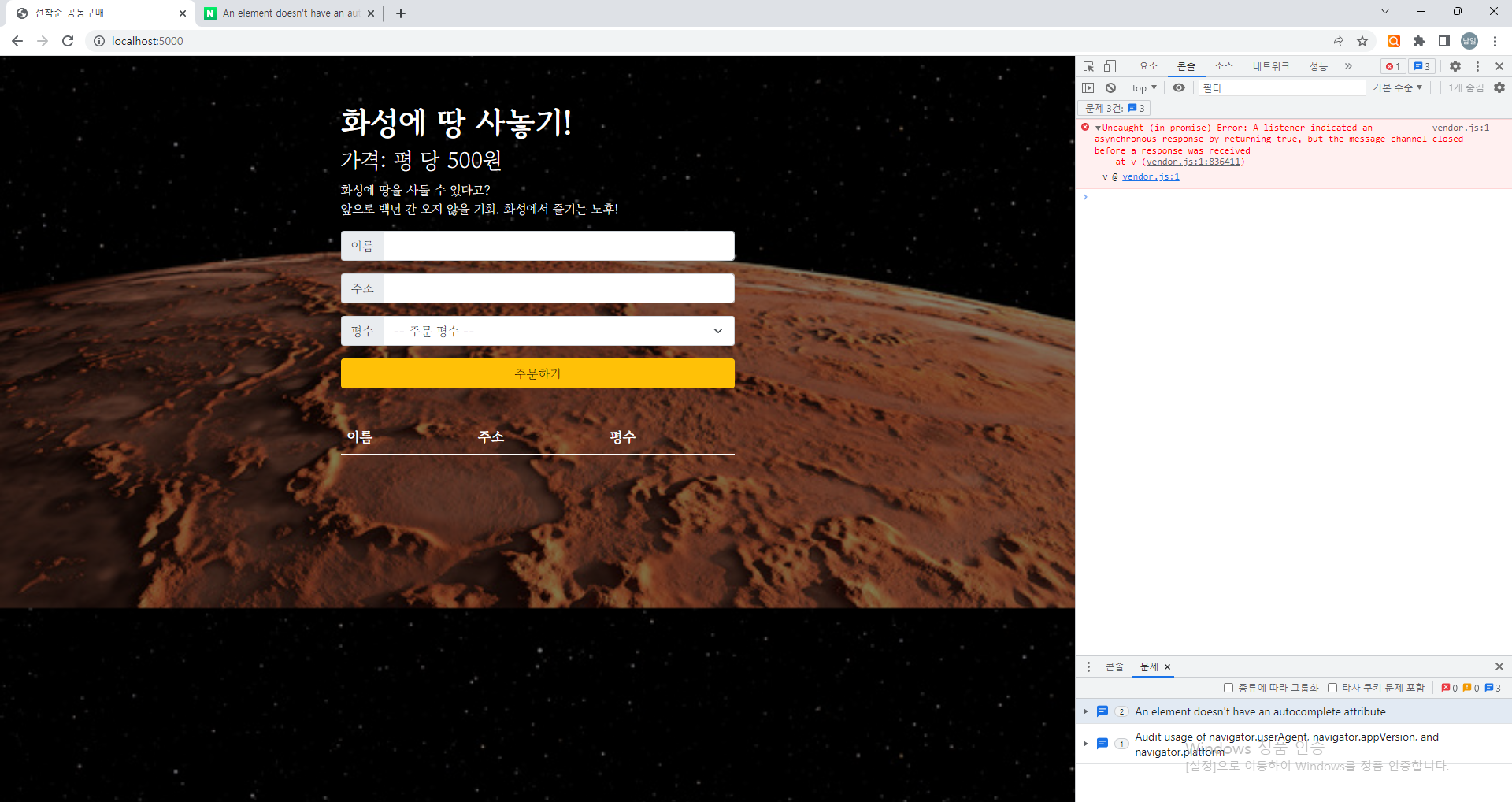This screenshot has height=802, width=1512.
Task: Click the browser forward arrow
Action: click(43, 41)
